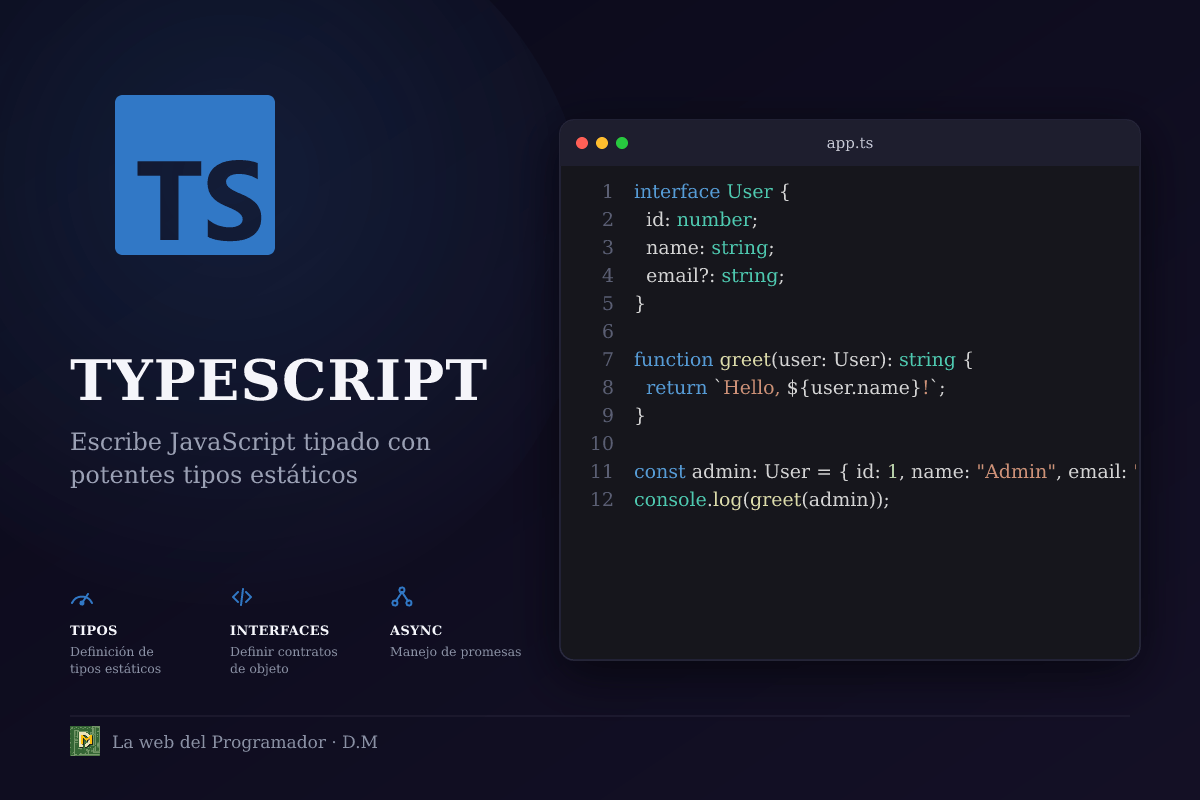Click the yellow minimize dot in code window
1200x800 pixels.
click(602, 143)
